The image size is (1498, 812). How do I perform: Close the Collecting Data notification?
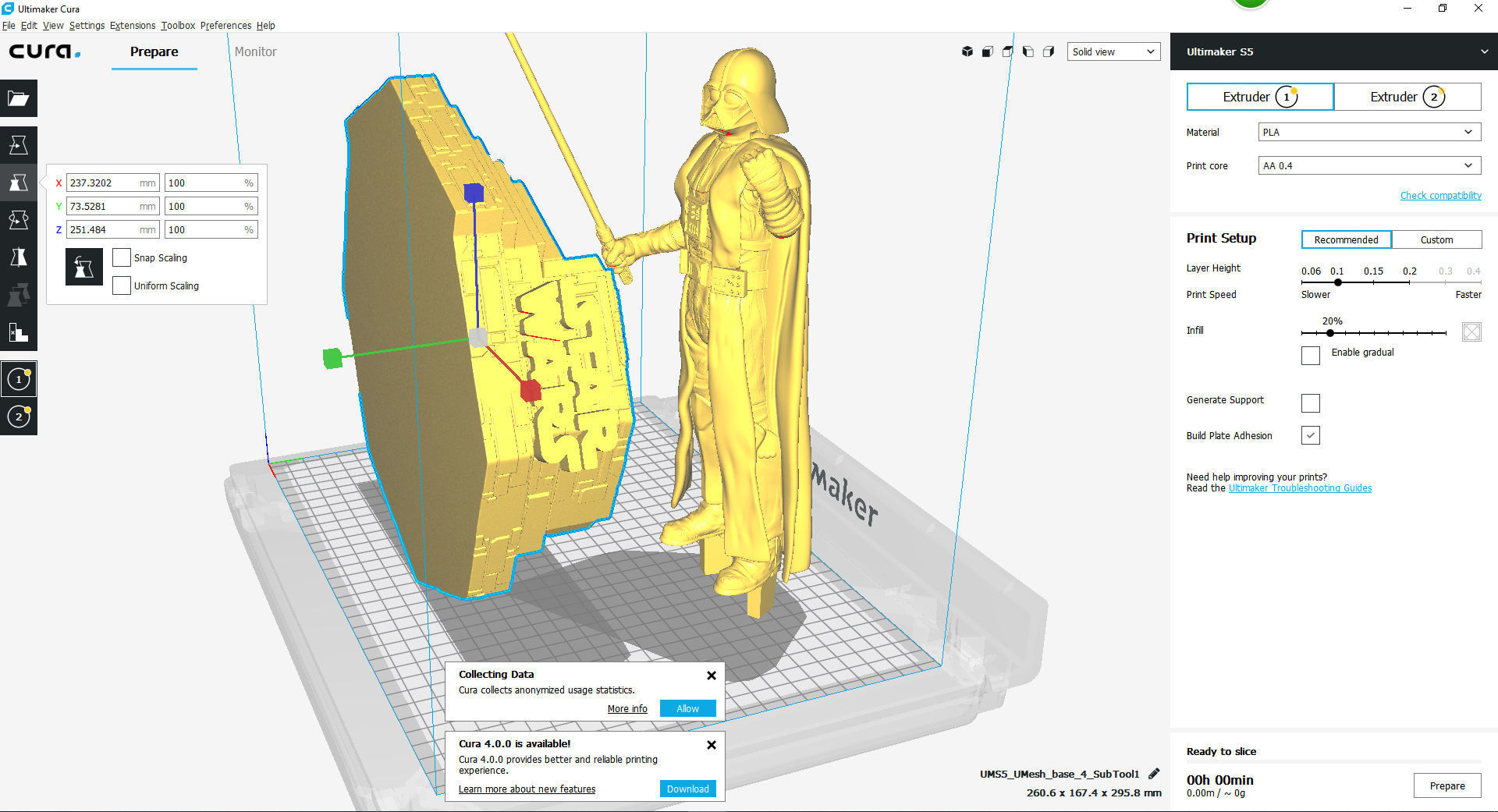(x=712, y=675)
